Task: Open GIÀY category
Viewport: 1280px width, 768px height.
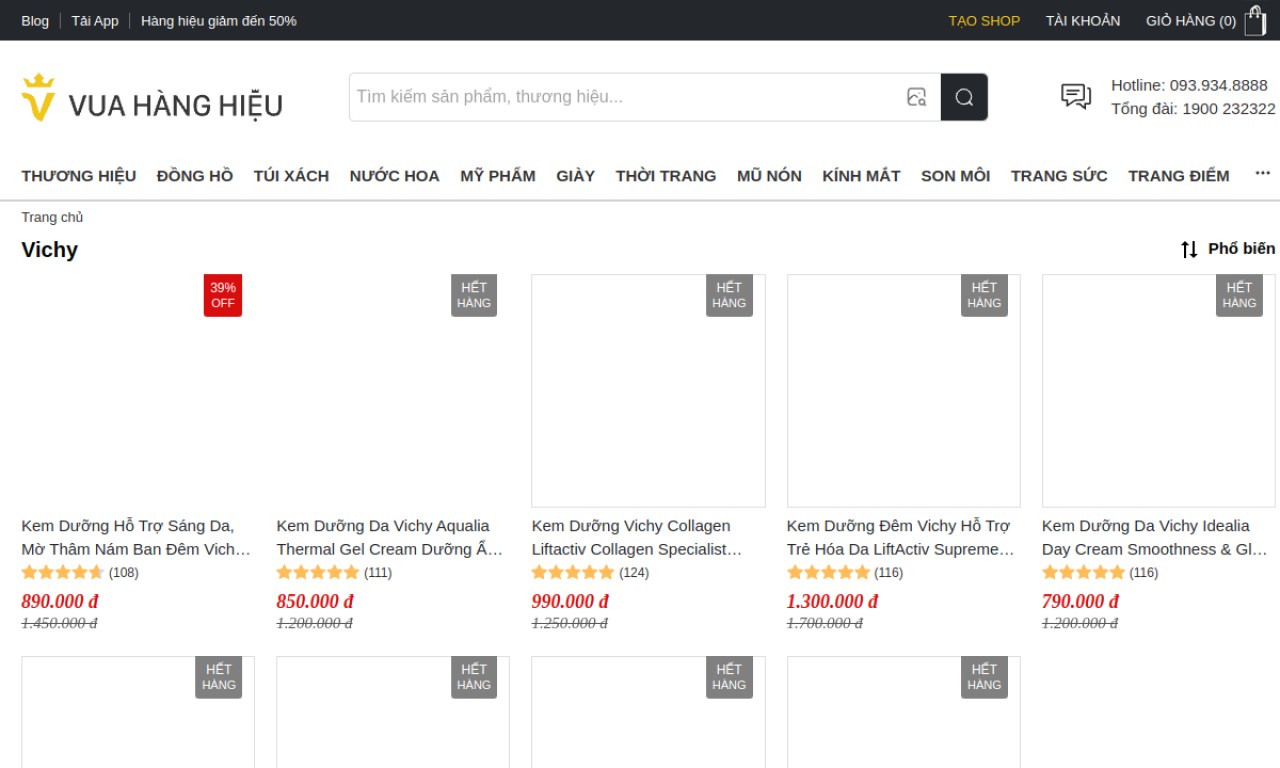Action: click(x=576, y=176)
